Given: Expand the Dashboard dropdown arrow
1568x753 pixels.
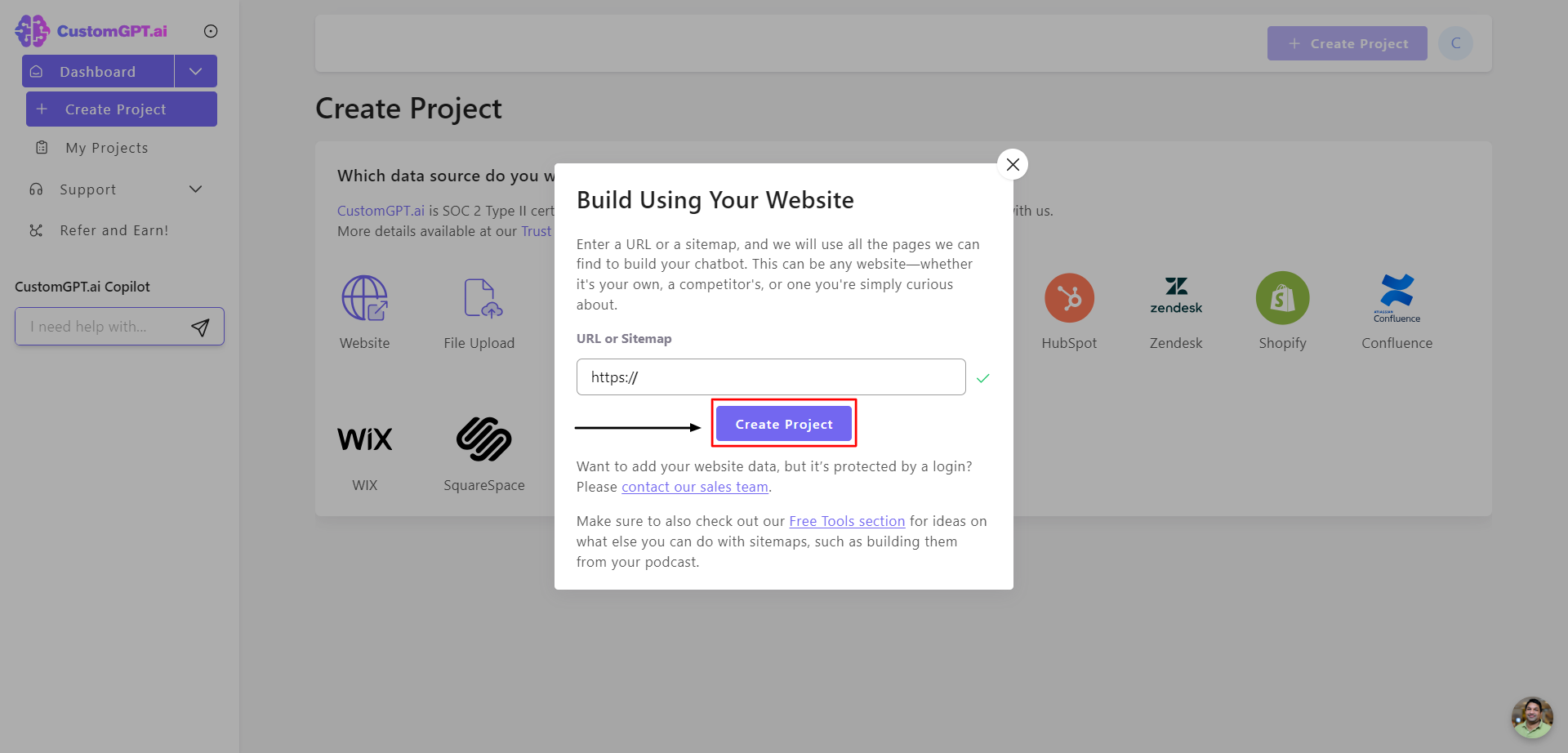Looking at the screenshot, I should coord(196,71).
